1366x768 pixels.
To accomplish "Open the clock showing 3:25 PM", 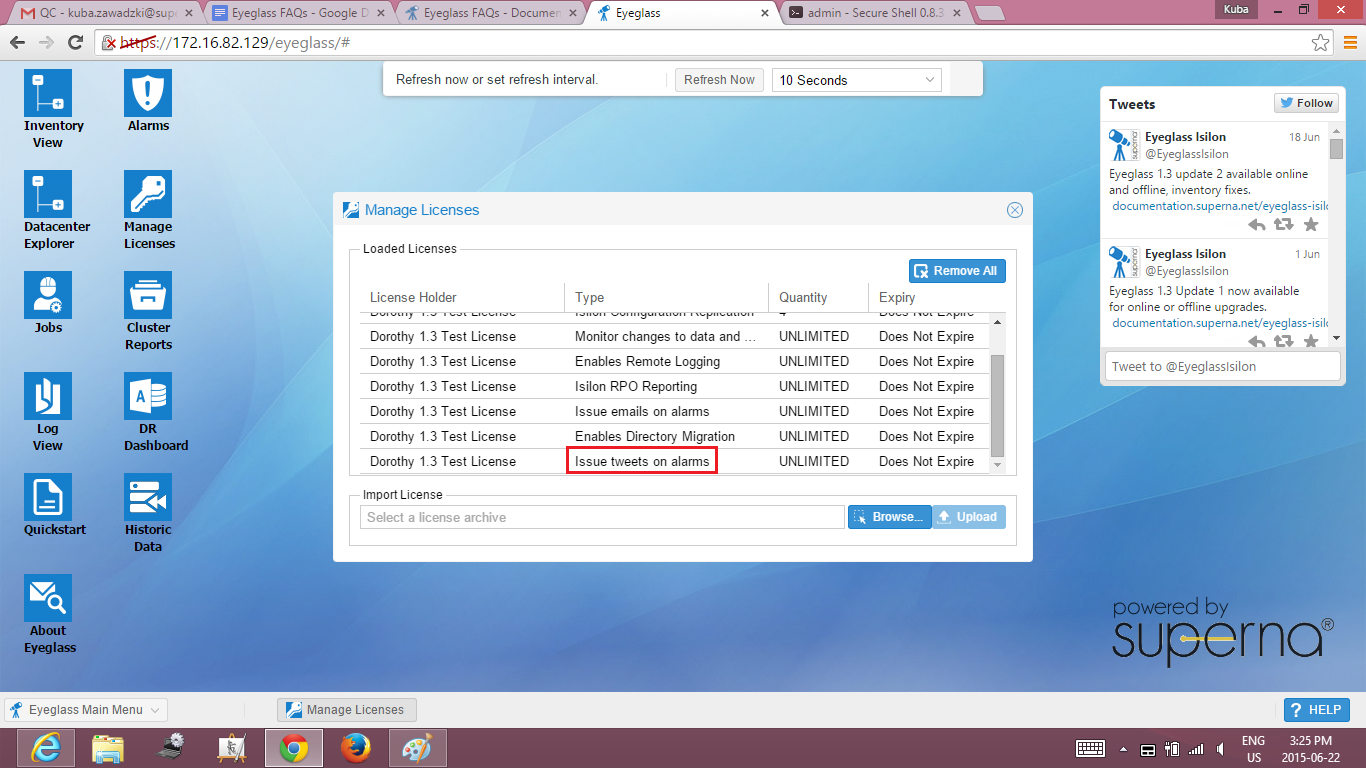I will [1311, 749].
